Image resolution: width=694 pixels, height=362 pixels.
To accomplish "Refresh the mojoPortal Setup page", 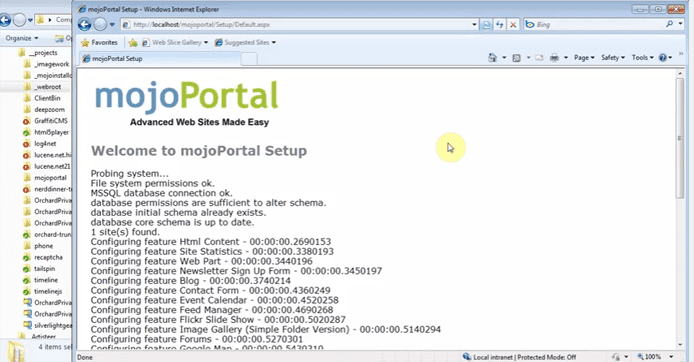I will click(x=500, y=25).
